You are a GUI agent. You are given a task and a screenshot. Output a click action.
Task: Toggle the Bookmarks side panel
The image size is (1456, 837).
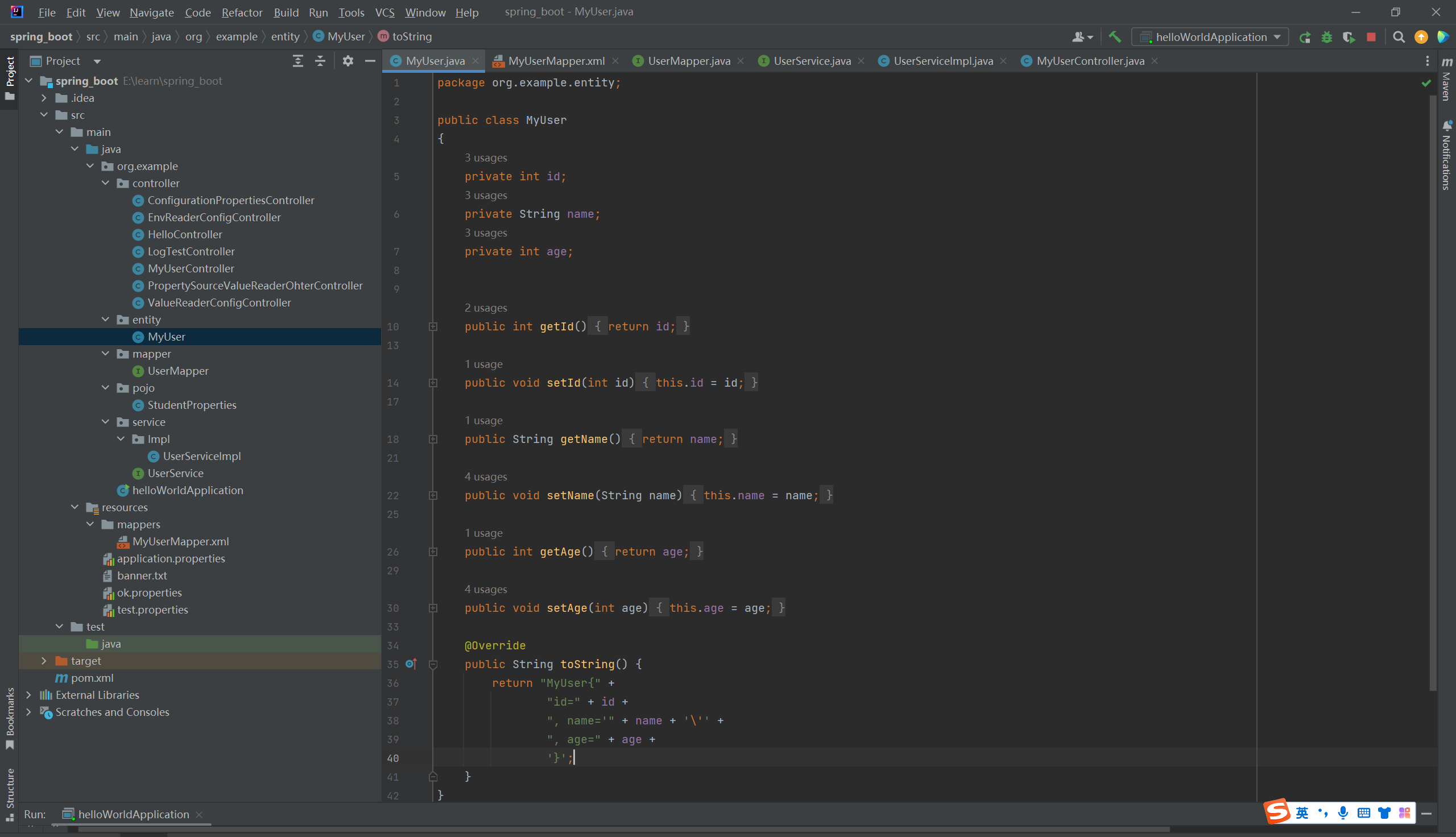tap(10, 718)
